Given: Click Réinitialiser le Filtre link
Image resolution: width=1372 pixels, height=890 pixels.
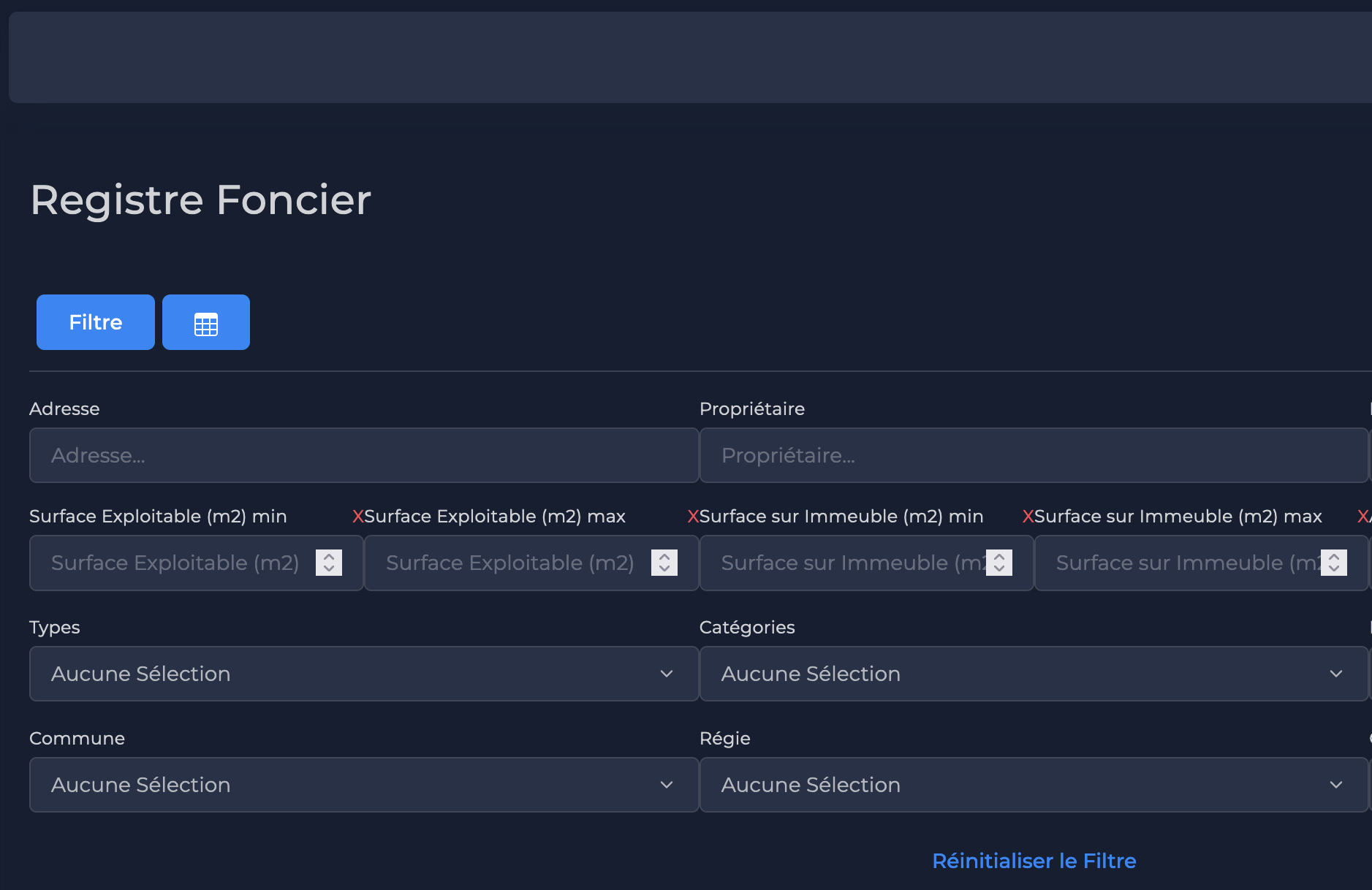Looking at the screenshot, I should pos(1034,861).
